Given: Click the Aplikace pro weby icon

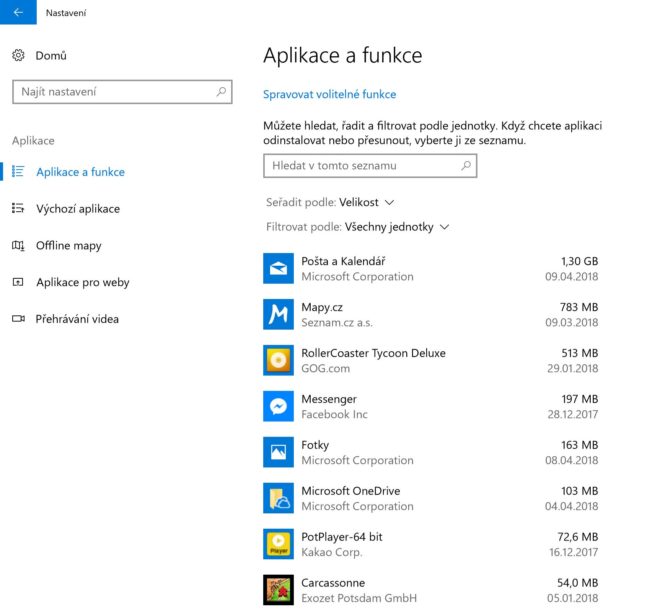Looking at the screenshot, I should coord(18,282).
